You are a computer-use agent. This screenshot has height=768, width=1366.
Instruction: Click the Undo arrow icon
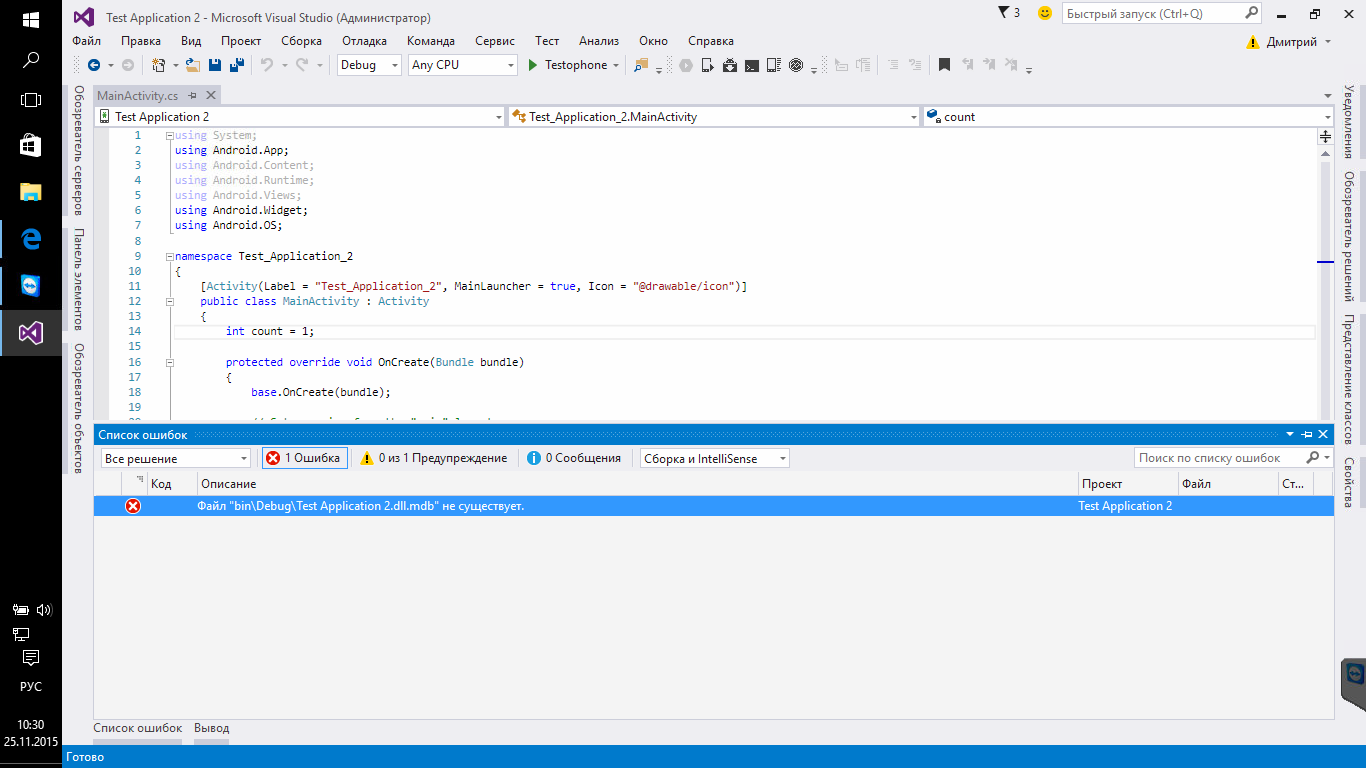pos(267,65)
